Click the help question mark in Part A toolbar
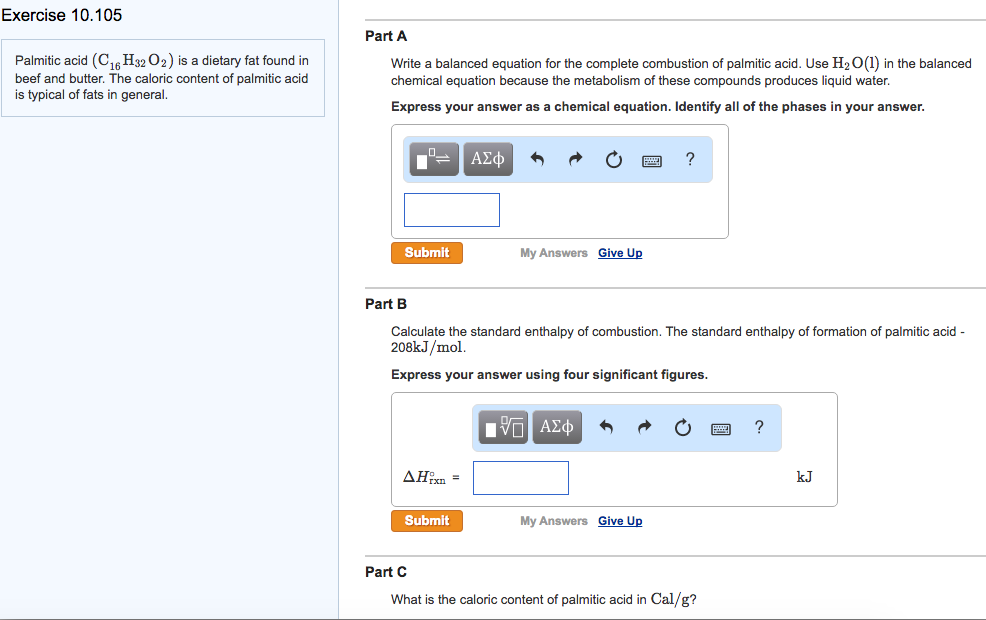The height and width of the screenshot is (620, 986). click(689, 158)
